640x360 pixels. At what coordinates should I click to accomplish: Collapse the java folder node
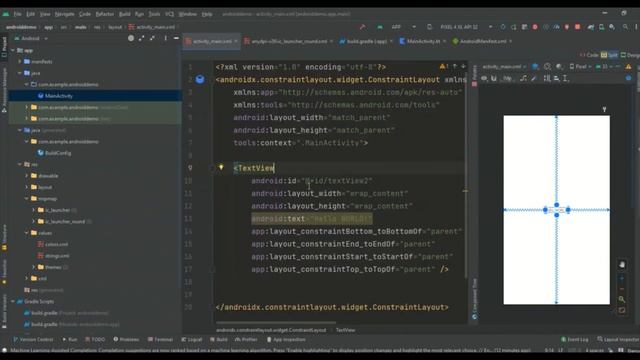(x=20, y=73)
